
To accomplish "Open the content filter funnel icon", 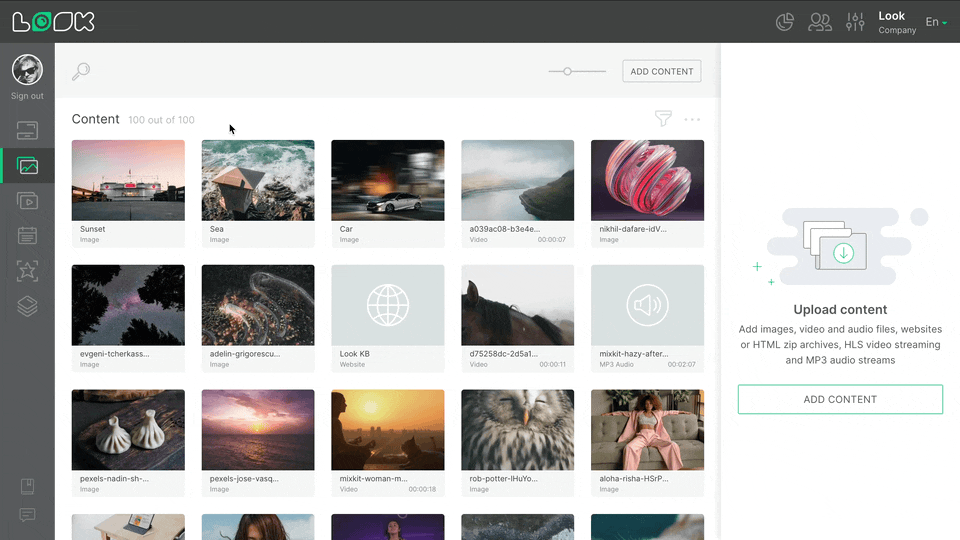I will [x=663, y=119].
